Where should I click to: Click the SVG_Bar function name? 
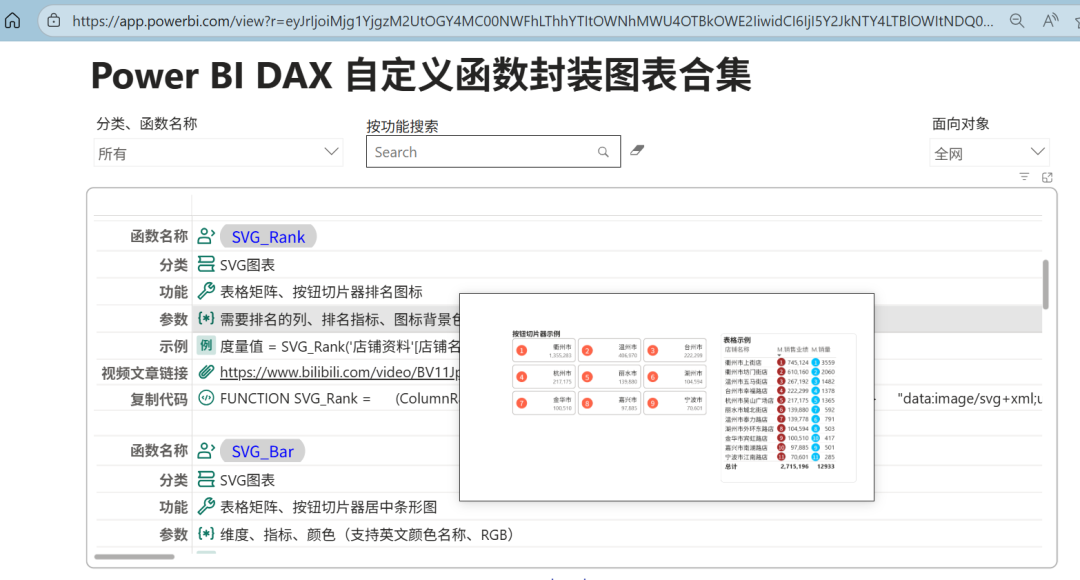[262, 451]
